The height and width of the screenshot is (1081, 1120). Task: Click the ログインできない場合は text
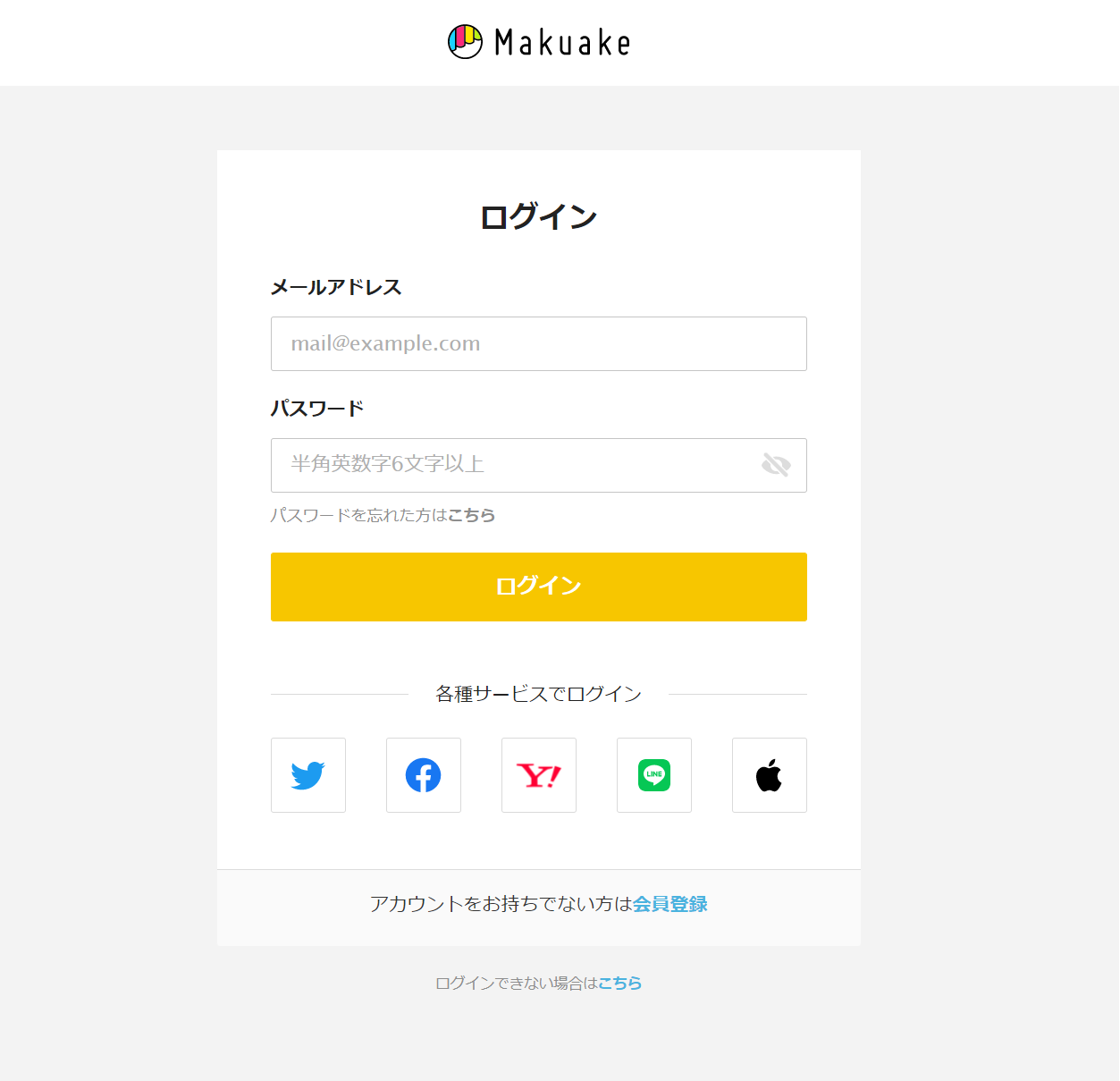click(x=516, y=983)
